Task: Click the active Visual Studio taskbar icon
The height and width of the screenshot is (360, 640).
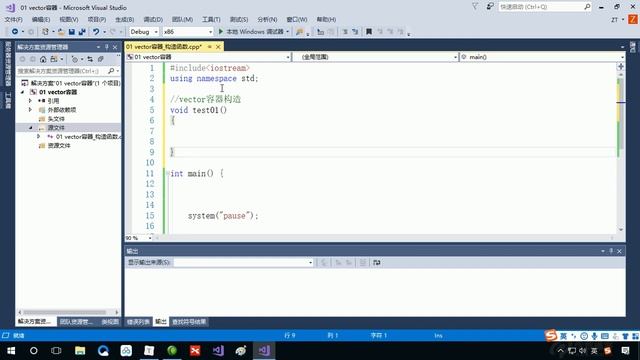Action: point(264,351)
